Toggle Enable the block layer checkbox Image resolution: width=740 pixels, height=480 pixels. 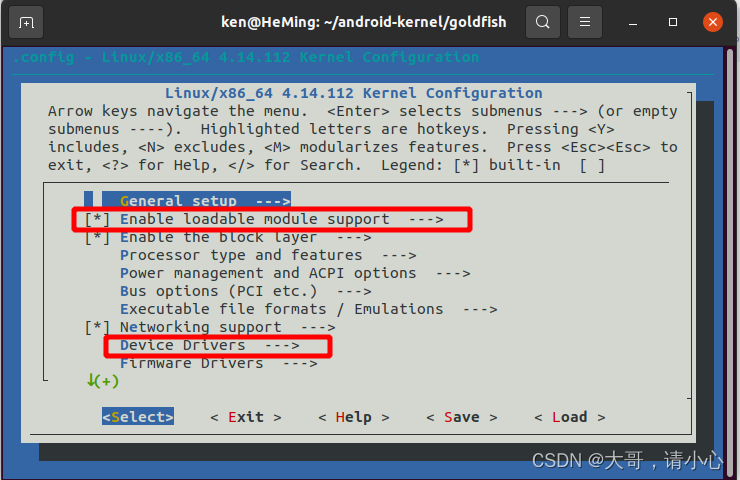pos(97,237)
